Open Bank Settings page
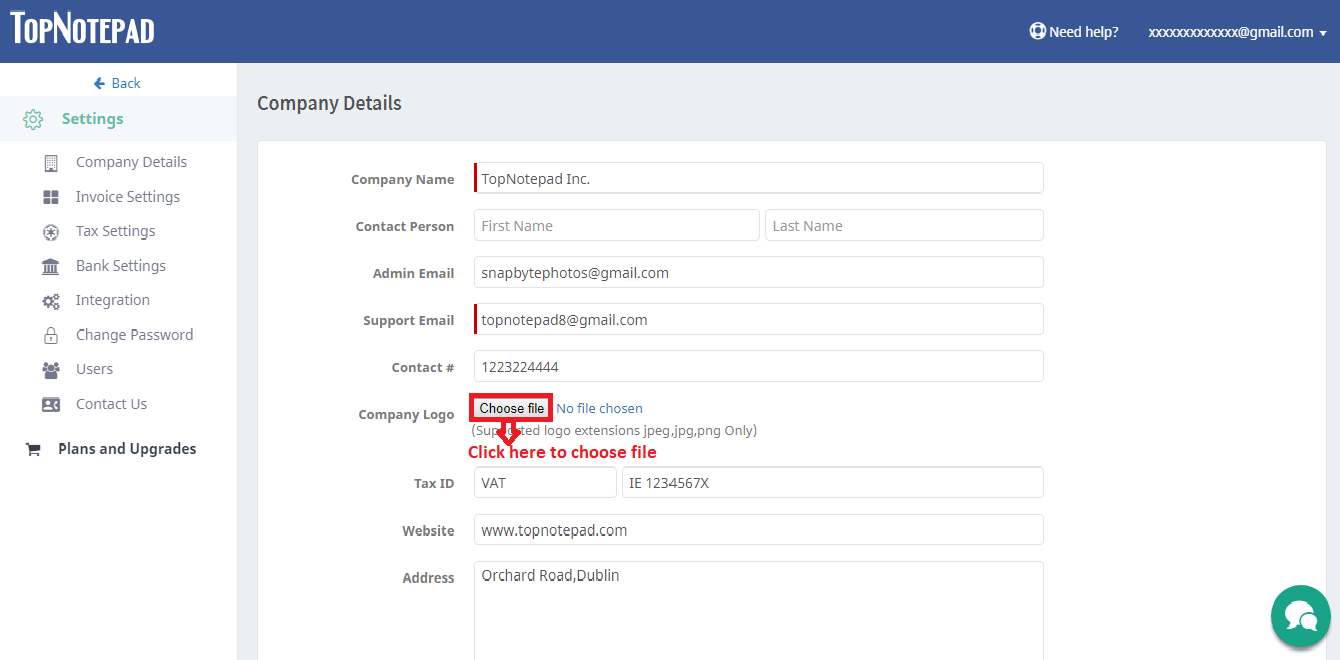Viewport: 1340px width, 660px height. [x=119, y=266]
